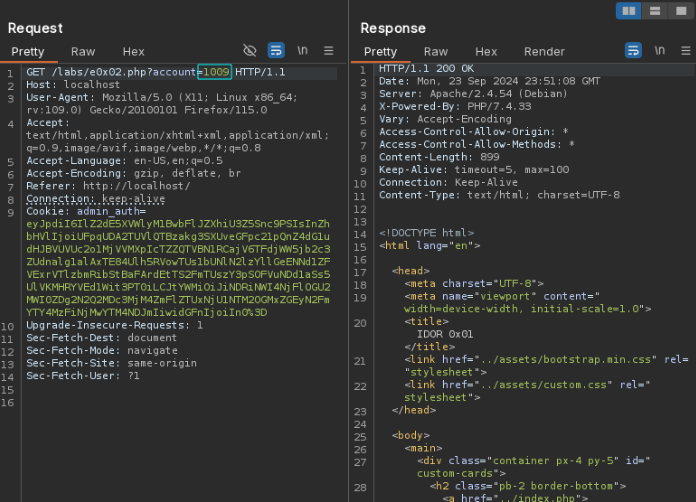Image resolution: width=696 pixels, height=502 pixels.
Task: Open the Response Render tab
Action: pyautogui.click(x=544, y=52)
